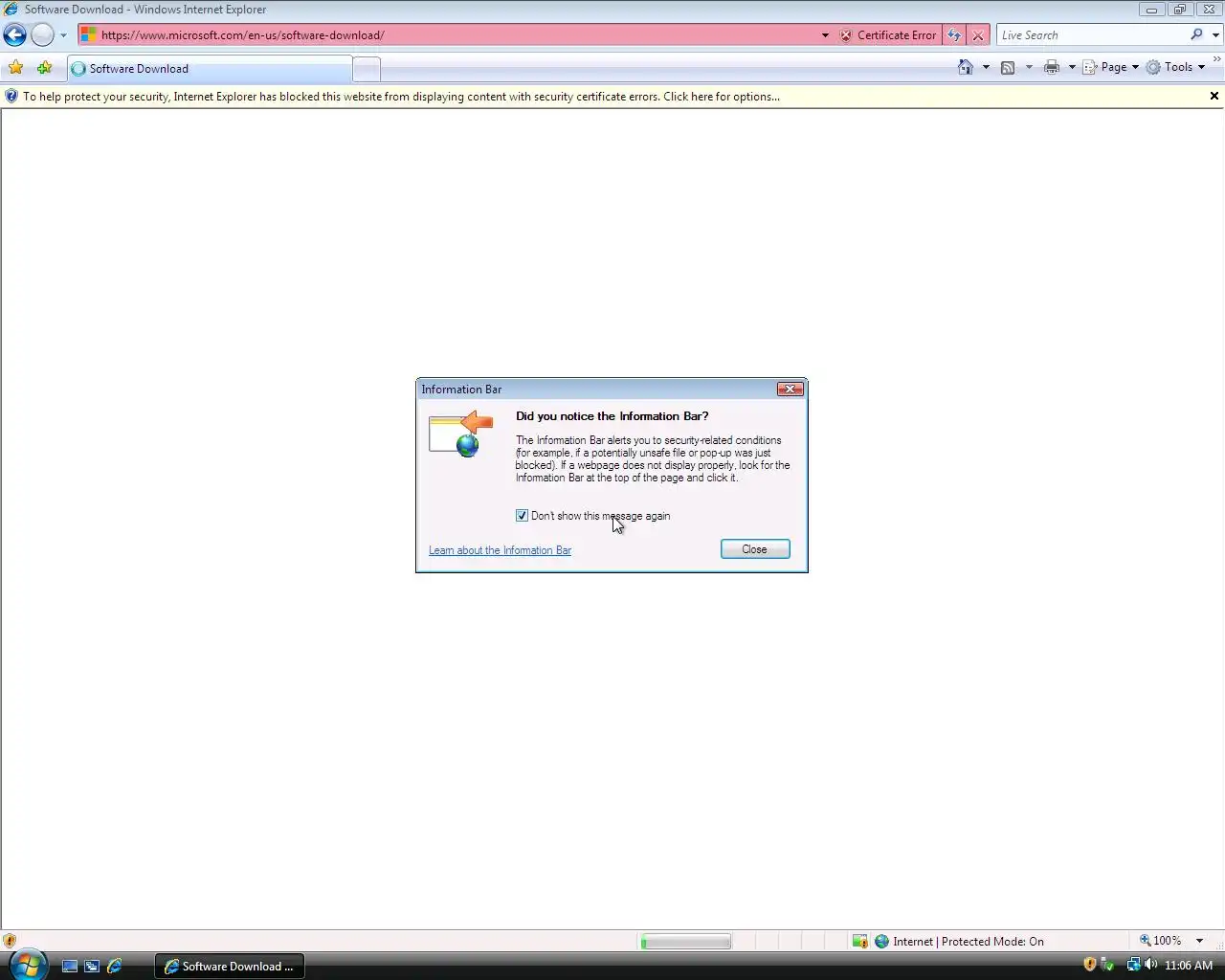Click the Live Search magnifier icon
The width and height of the screenshot is (1225, 980).
click(x=1196, y=34)
